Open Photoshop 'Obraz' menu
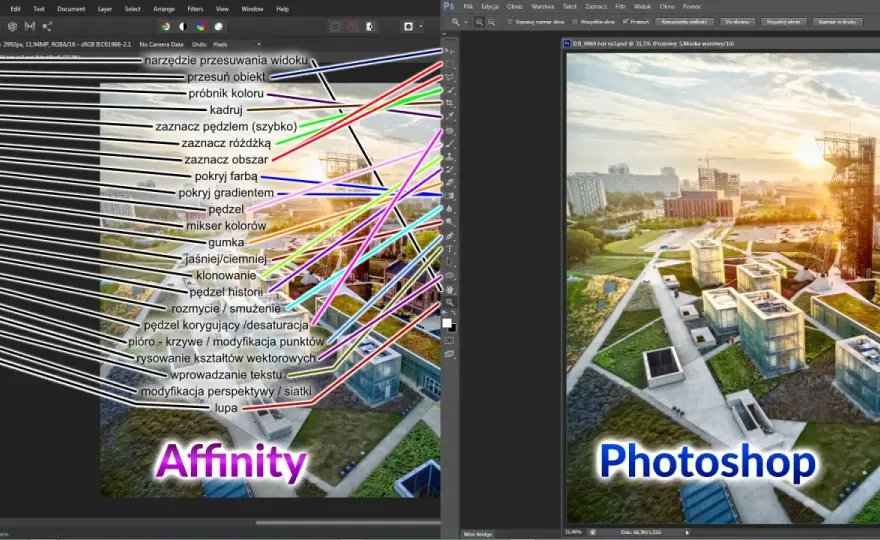Image resolution: width=880 pixels, height=540 pixels. point(515,7)
